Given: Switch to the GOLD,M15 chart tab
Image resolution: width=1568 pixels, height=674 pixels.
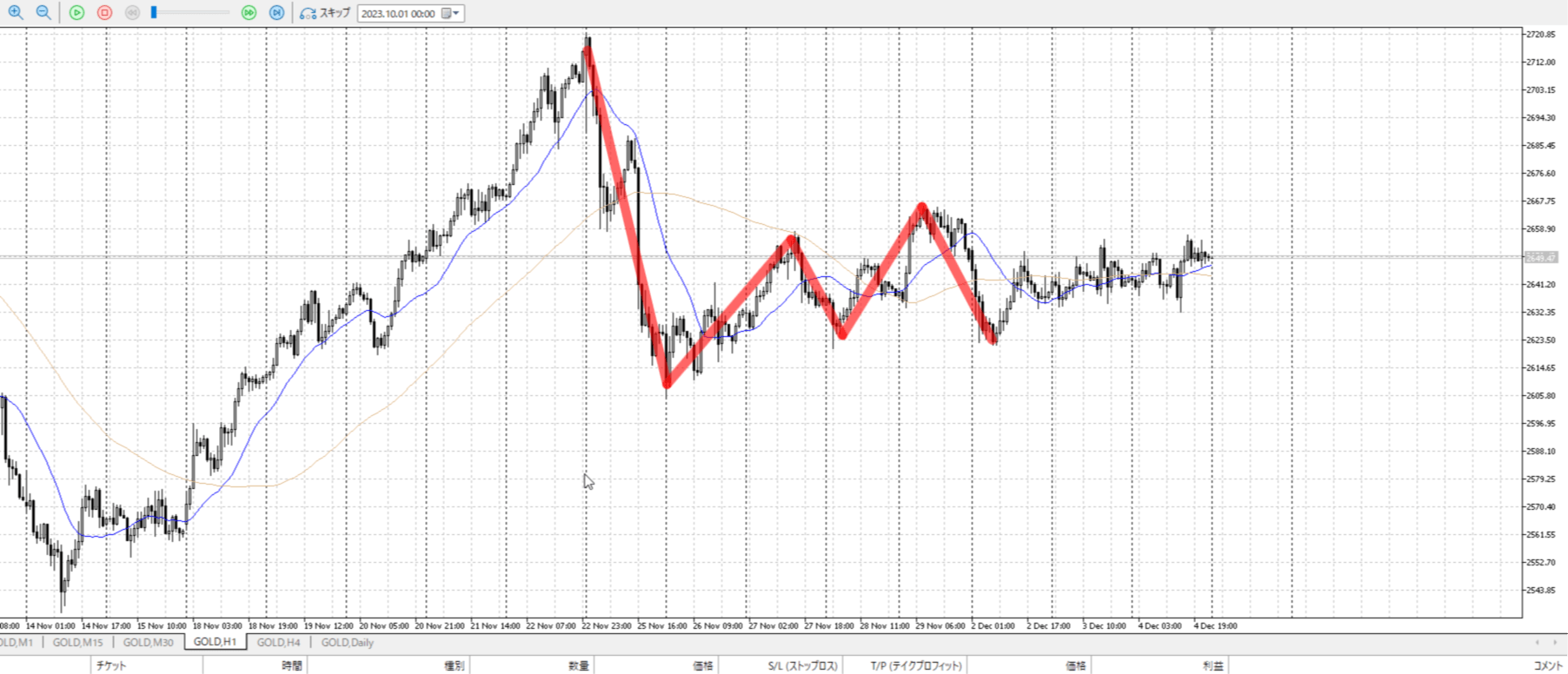Looking at the screenshot, I should 77,643.
